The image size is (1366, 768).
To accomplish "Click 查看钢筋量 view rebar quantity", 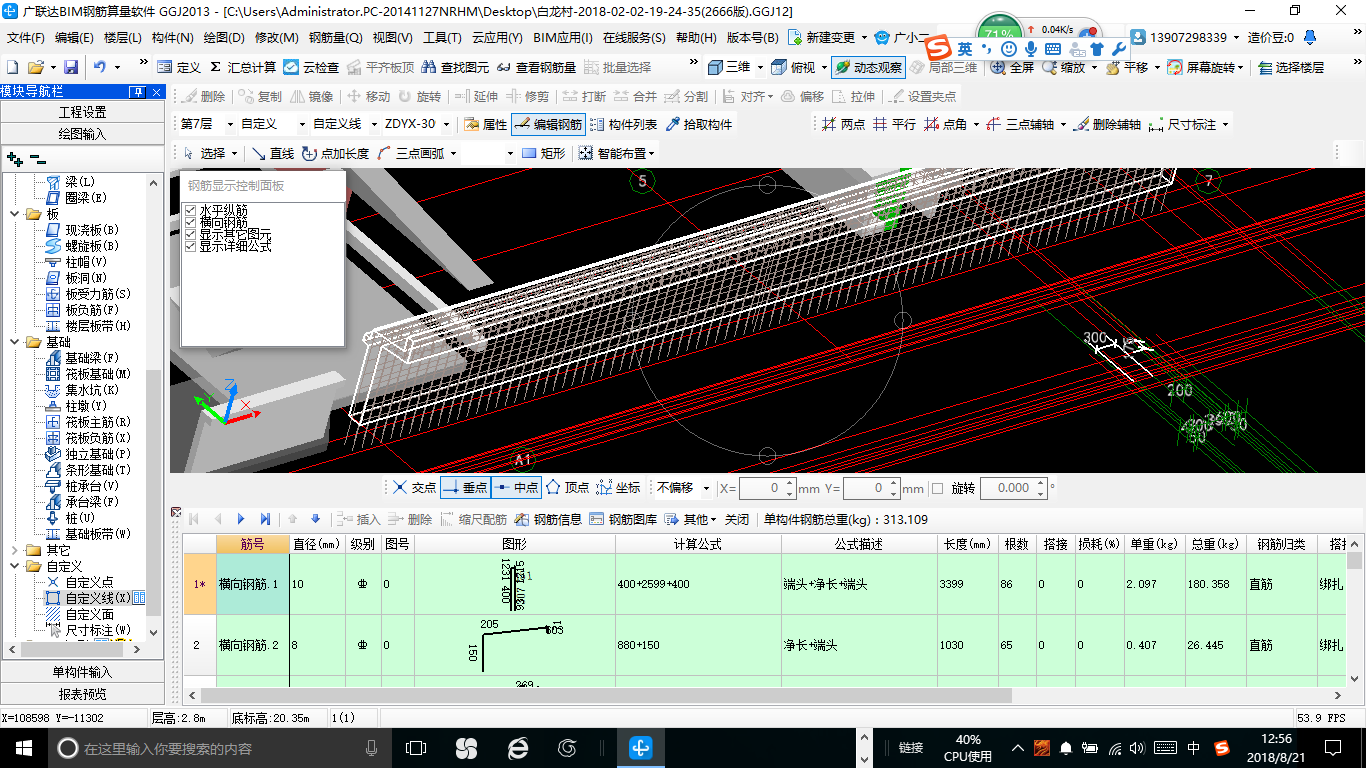I will coord(537,67).
